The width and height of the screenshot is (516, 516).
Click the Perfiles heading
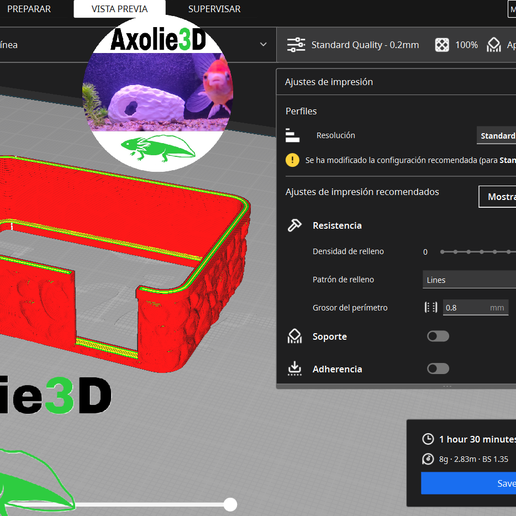[301, 111]
